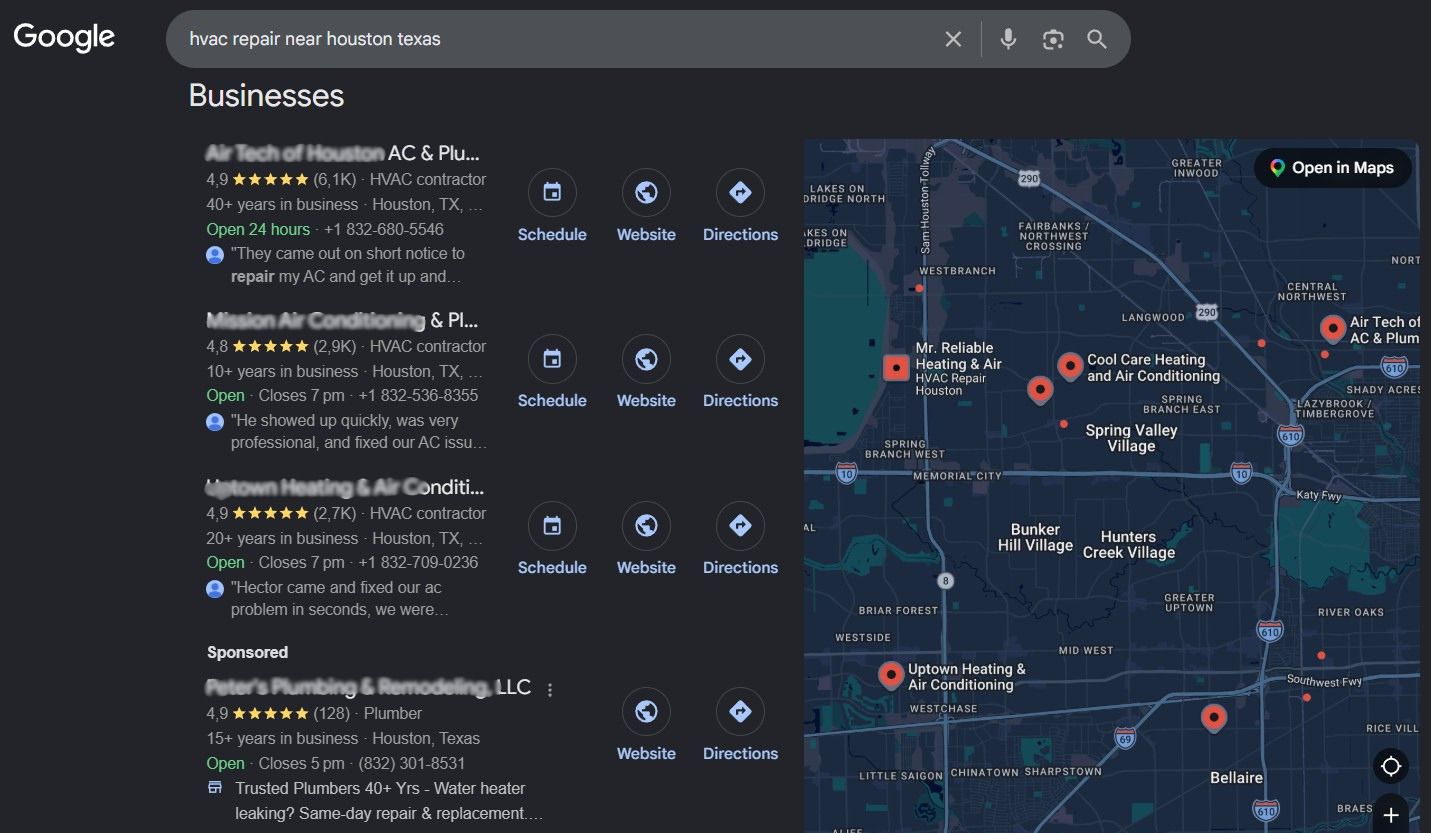Viewport: 1431px width, 833px height.
Task: Click phone number +1 832-680-5546
Action: coord(384,229)
